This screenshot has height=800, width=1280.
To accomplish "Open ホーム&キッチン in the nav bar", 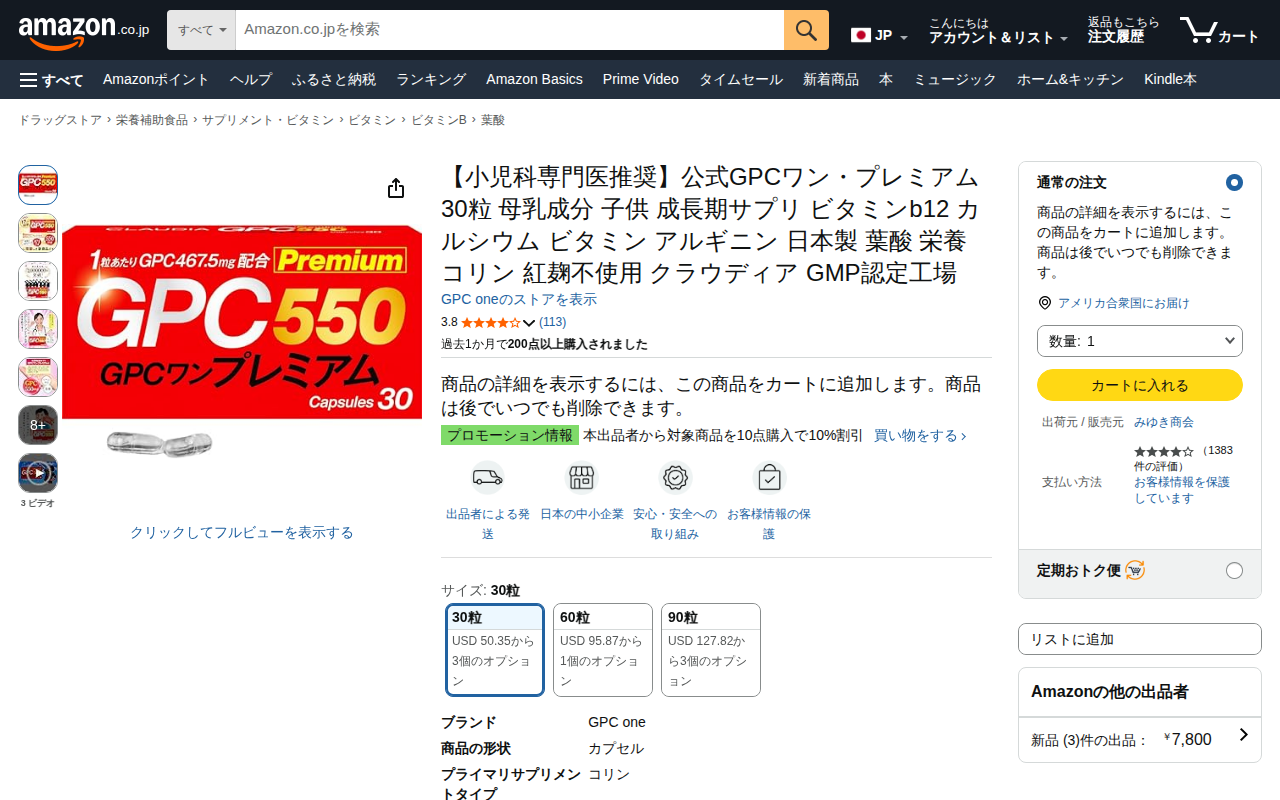I will [1070, 80].
